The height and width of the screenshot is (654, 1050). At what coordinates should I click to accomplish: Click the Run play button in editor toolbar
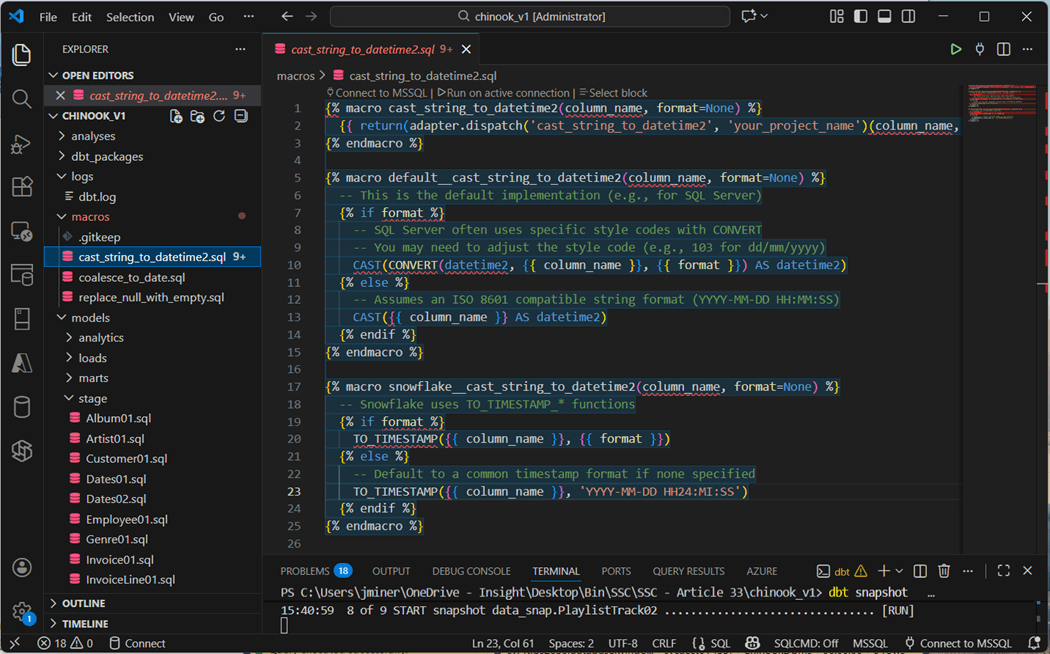click(x=955, y=49)
